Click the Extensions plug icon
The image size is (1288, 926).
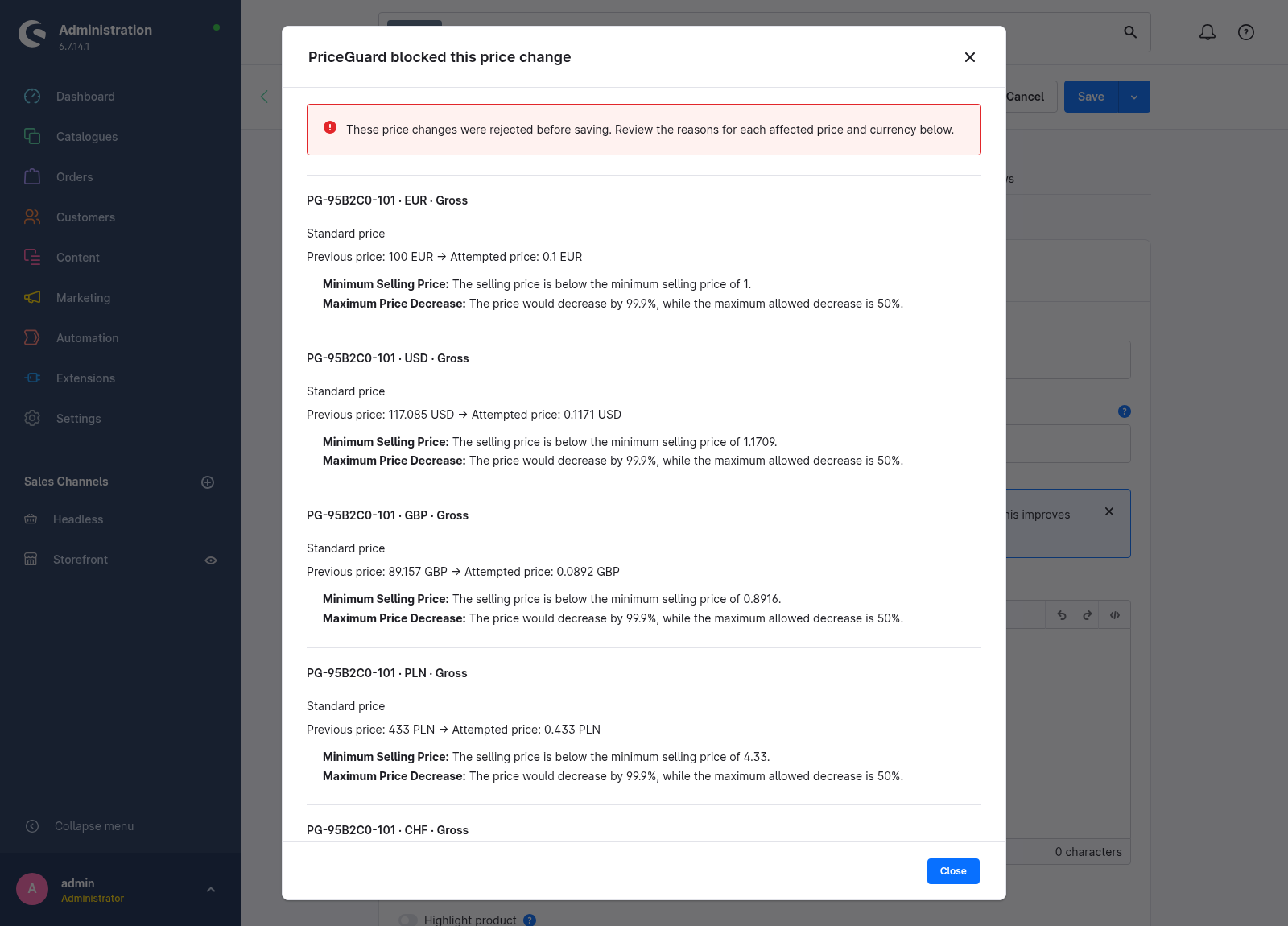(32, 378)
